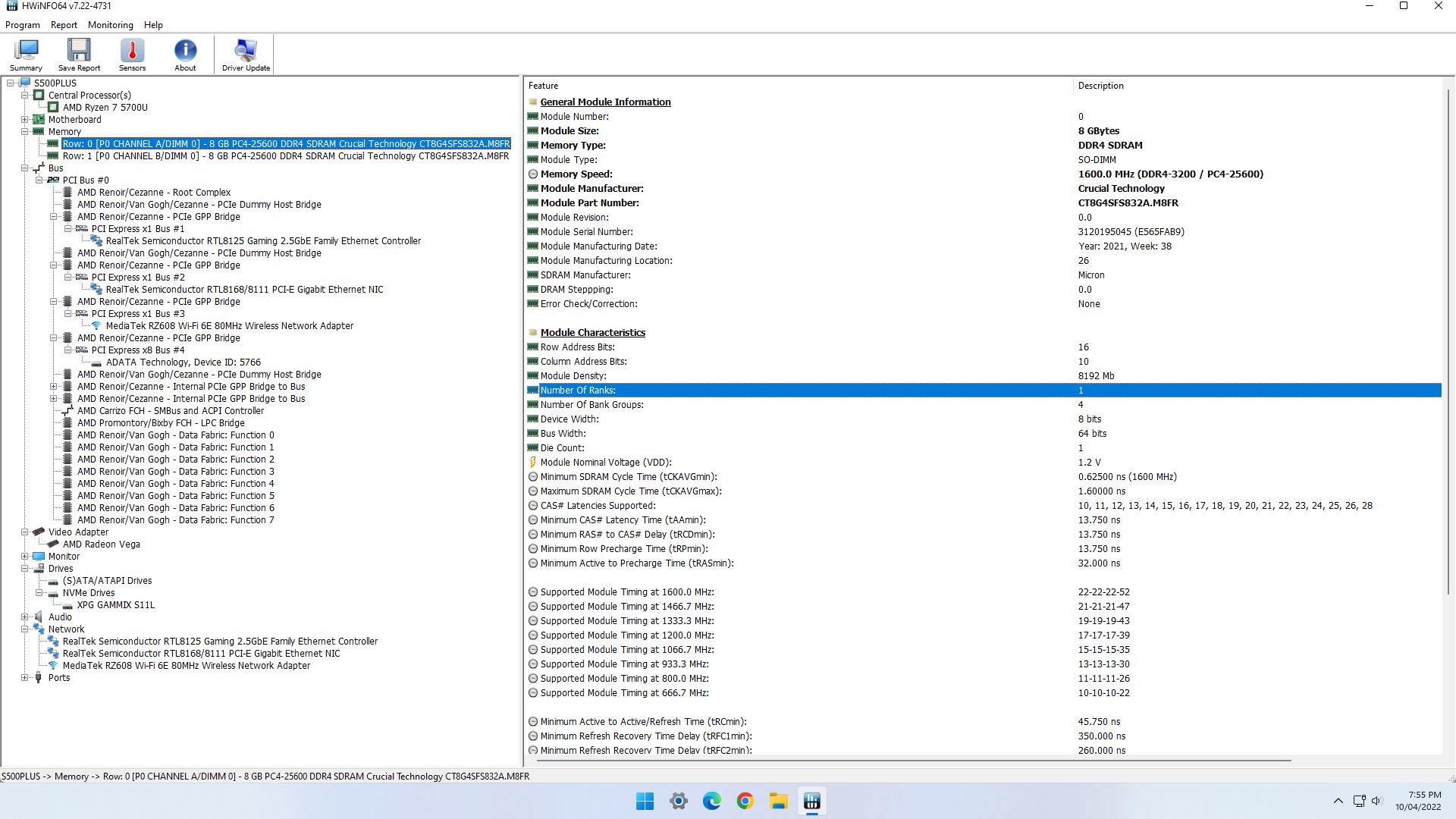This screenshot has height=819, width=1456.
Task: Open the Program menu
Action: coord(23,25)
